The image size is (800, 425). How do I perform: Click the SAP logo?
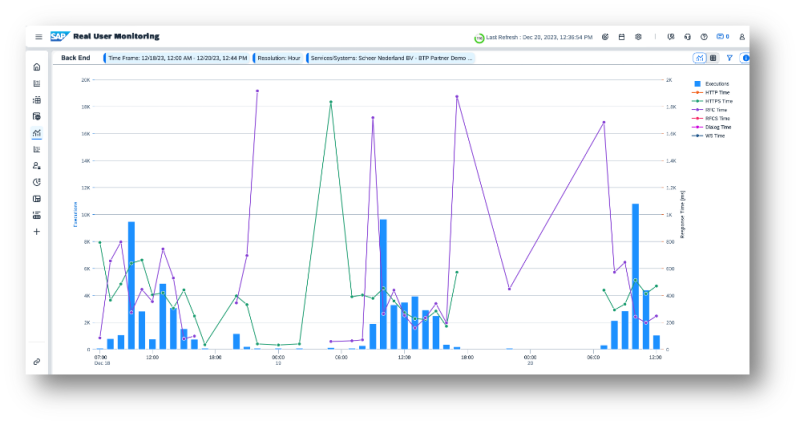coord(59,37)
